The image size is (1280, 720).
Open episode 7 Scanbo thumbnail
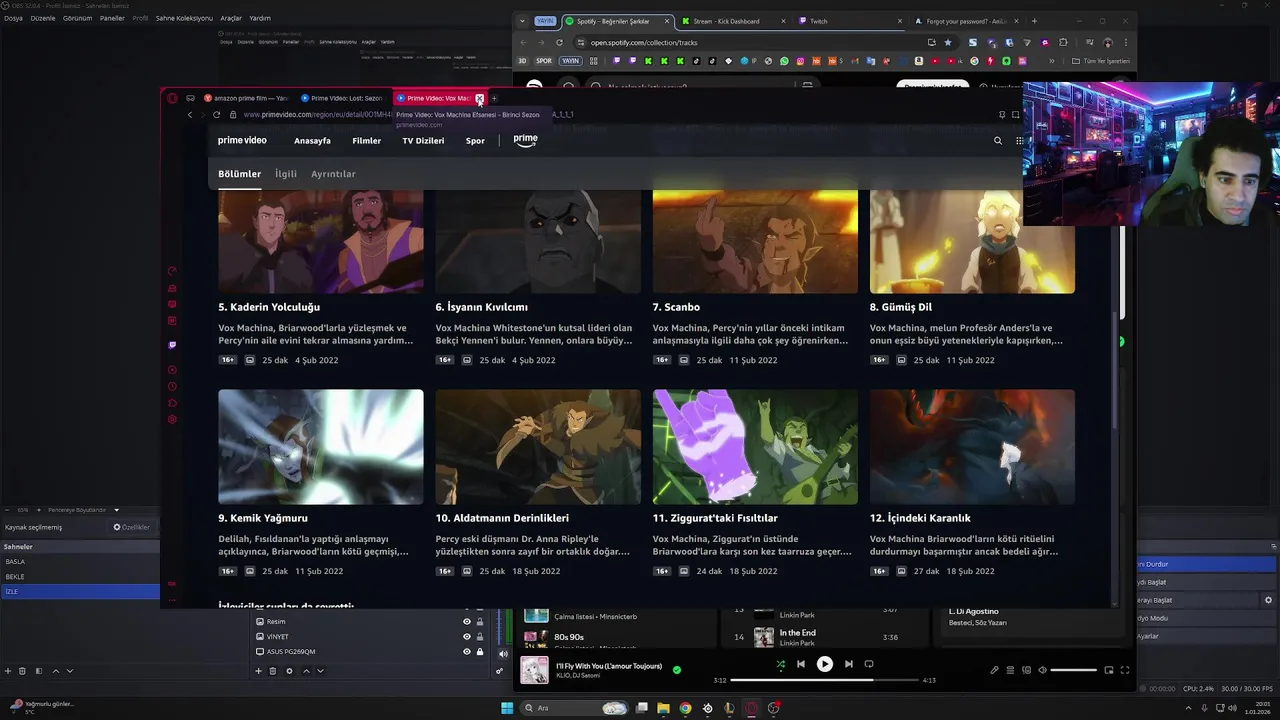click(755, 241)
